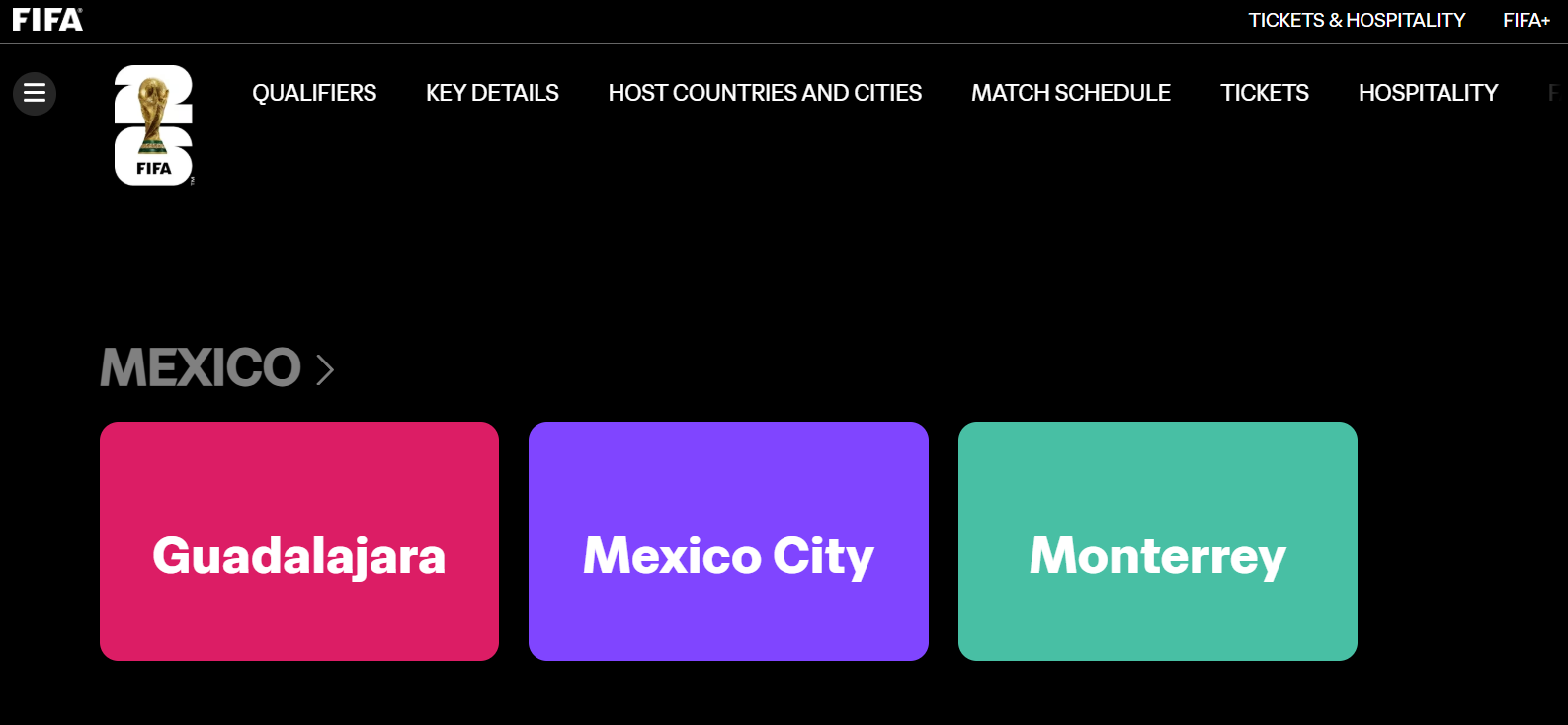1568x725 pixels.
Task: Select Hospitality in the navigation bar
Action: (1428, 93)
